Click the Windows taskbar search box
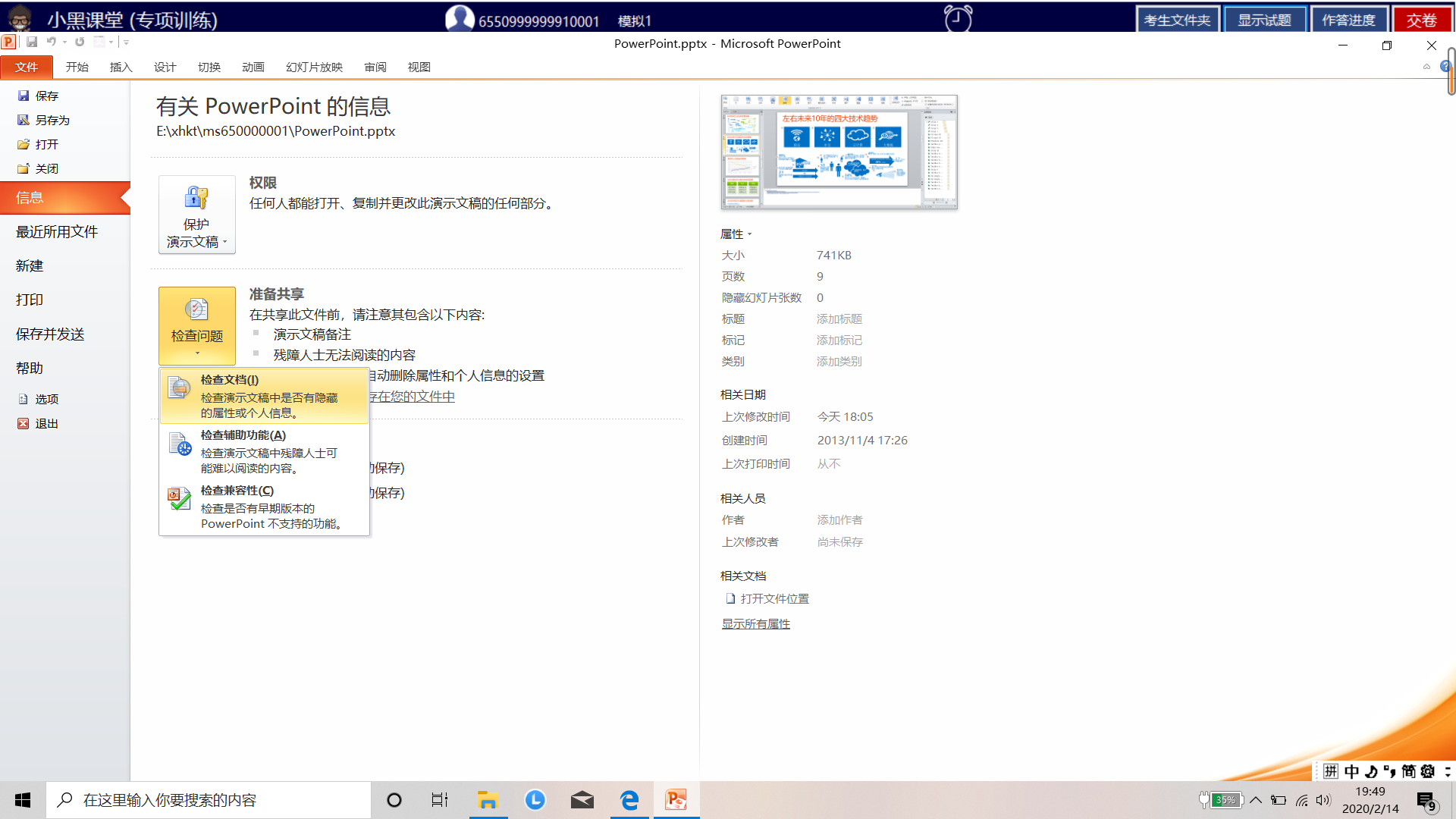The width and height of the screenshot is (1456, 819). click(209, 800)
